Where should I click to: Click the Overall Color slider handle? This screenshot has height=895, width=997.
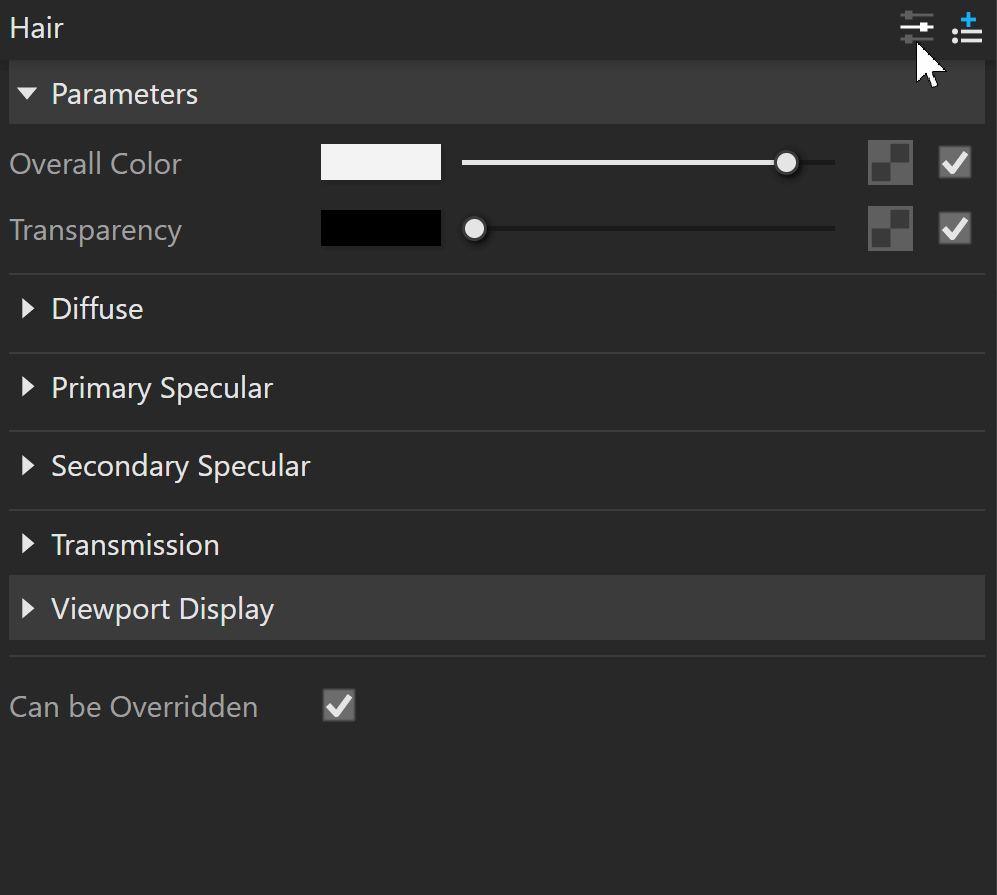pos(787,162)
